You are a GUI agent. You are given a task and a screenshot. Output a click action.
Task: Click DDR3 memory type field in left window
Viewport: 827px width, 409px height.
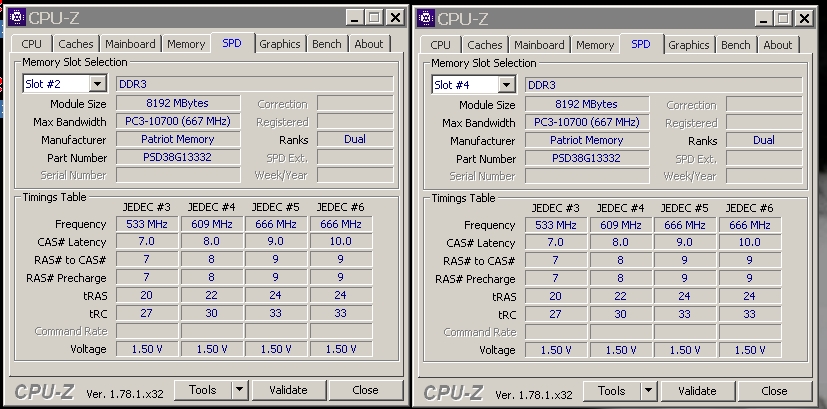(255, 84)
